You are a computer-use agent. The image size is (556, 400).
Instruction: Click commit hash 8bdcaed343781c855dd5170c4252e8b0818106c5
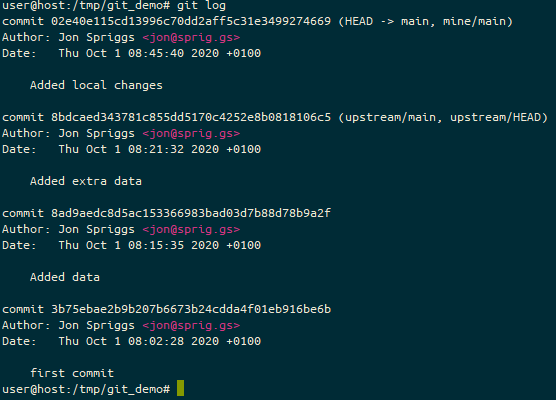(191, 117)
